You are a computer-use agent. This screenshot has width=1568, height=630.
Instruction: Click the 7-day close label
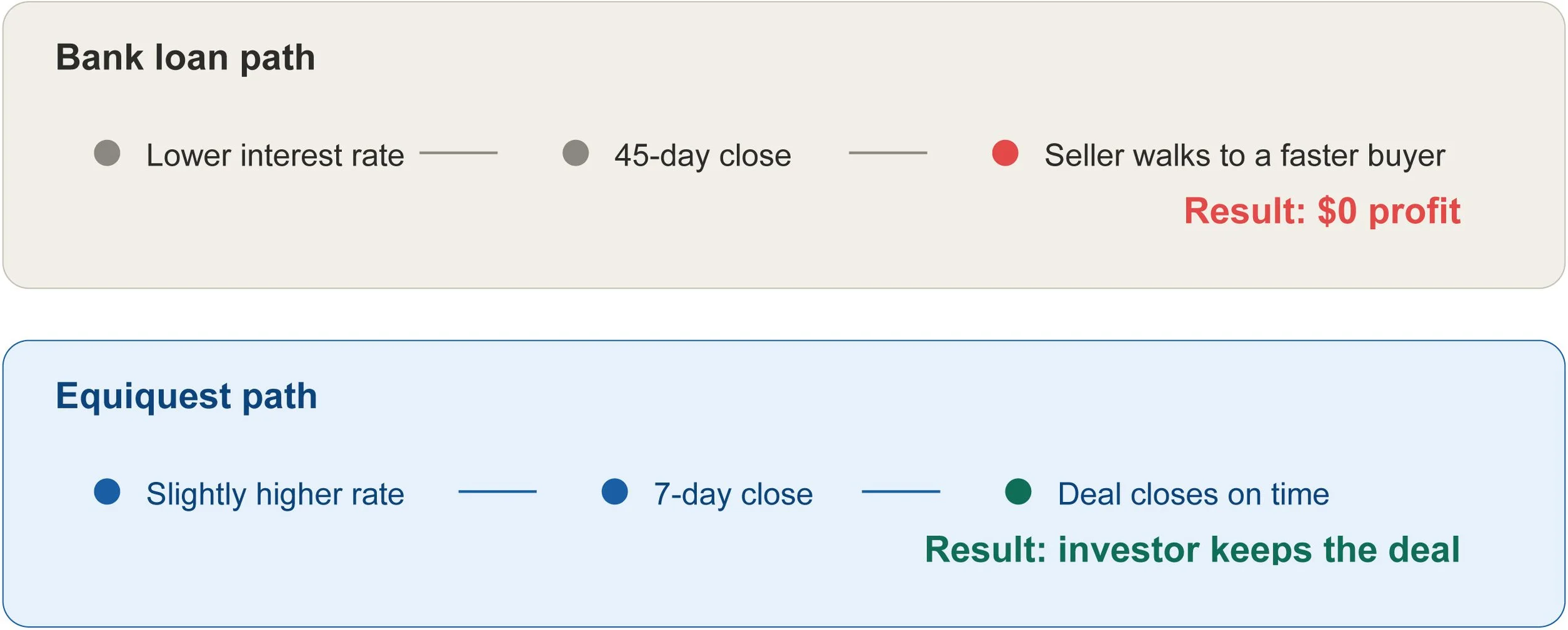click(733, 495)
